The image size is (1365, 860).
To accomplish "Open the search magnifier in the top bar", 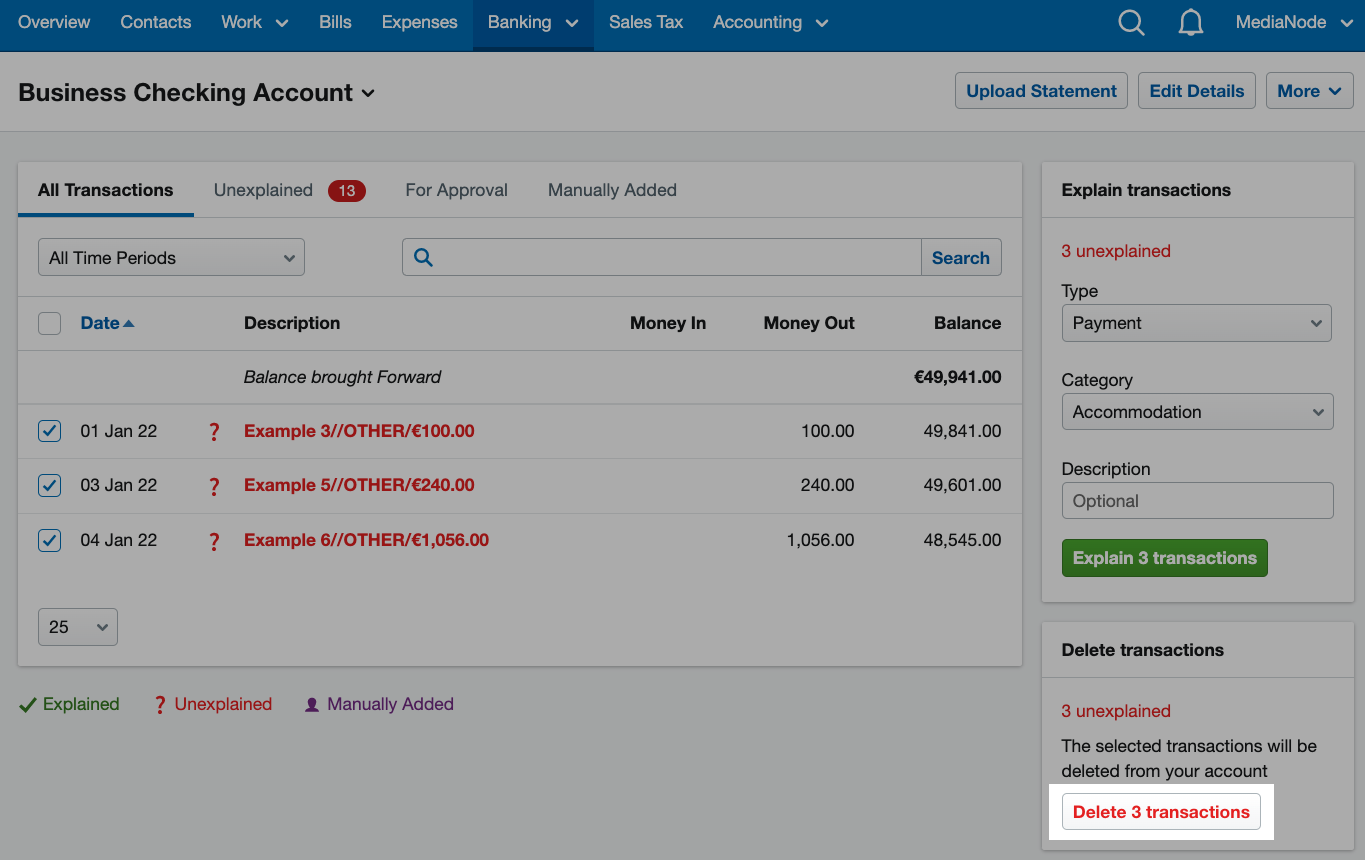I will click(x=1131, y=22).
